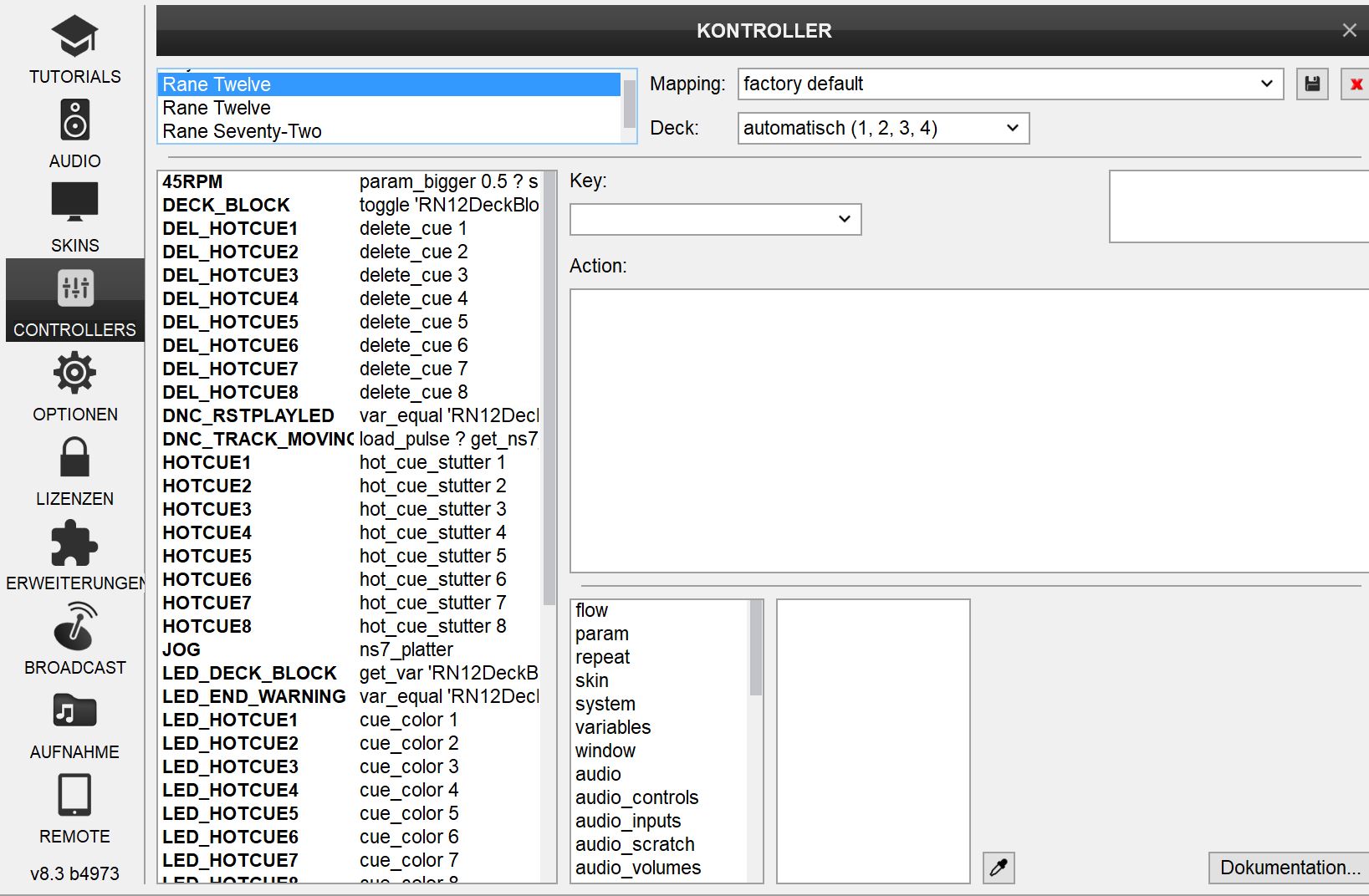1369x896 pixels.
Task: Choose the variables action category
Action: point(660,727)
